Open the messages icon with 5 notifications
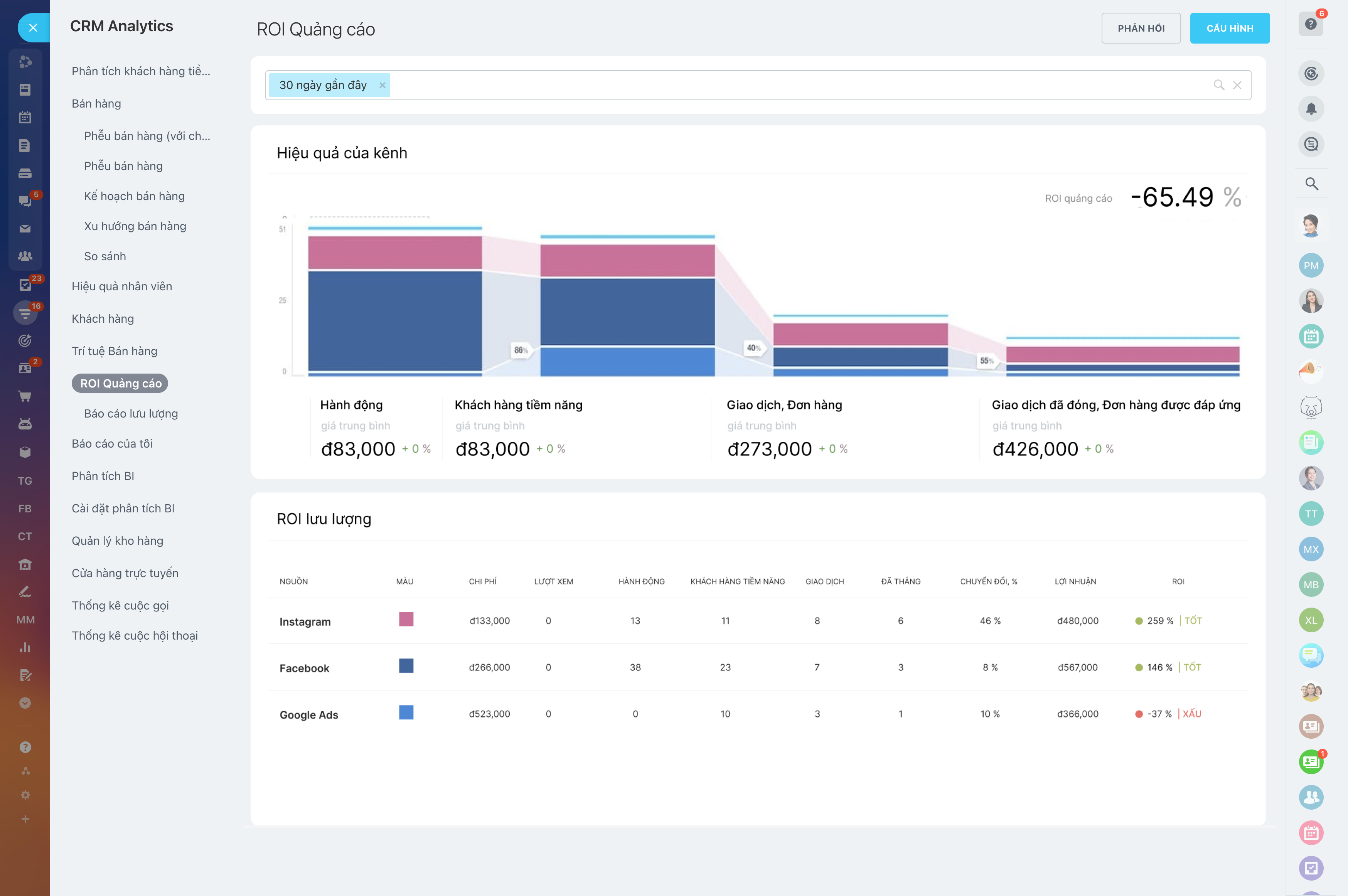The width and height of the screenshot is (1348, 896). point(25,200)
